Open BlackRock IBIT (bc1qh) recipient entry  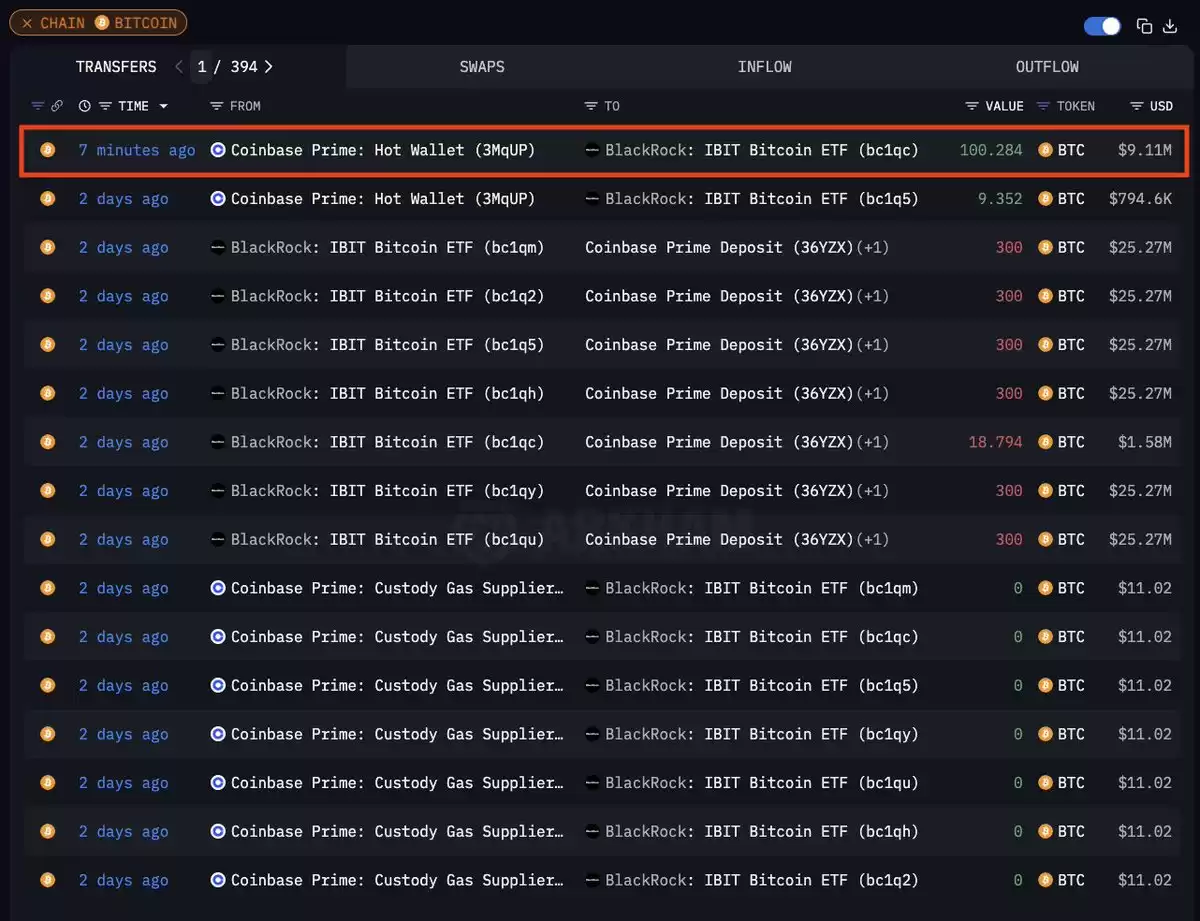click(x=762, y=832)
